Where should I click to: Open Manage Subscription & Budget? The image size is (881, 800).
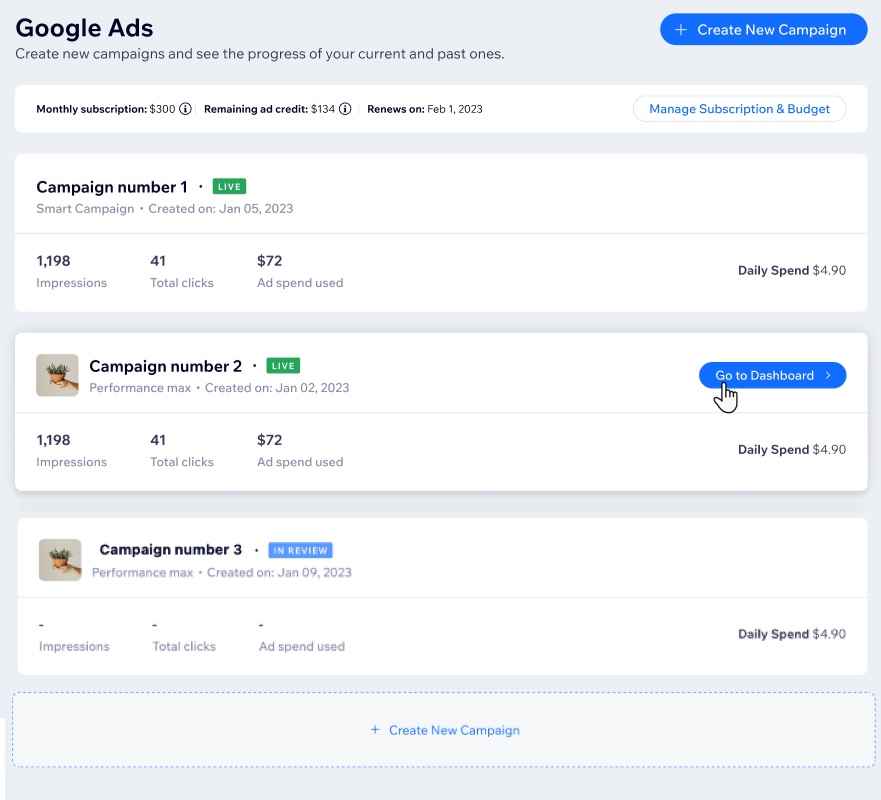tap(739, 109)
